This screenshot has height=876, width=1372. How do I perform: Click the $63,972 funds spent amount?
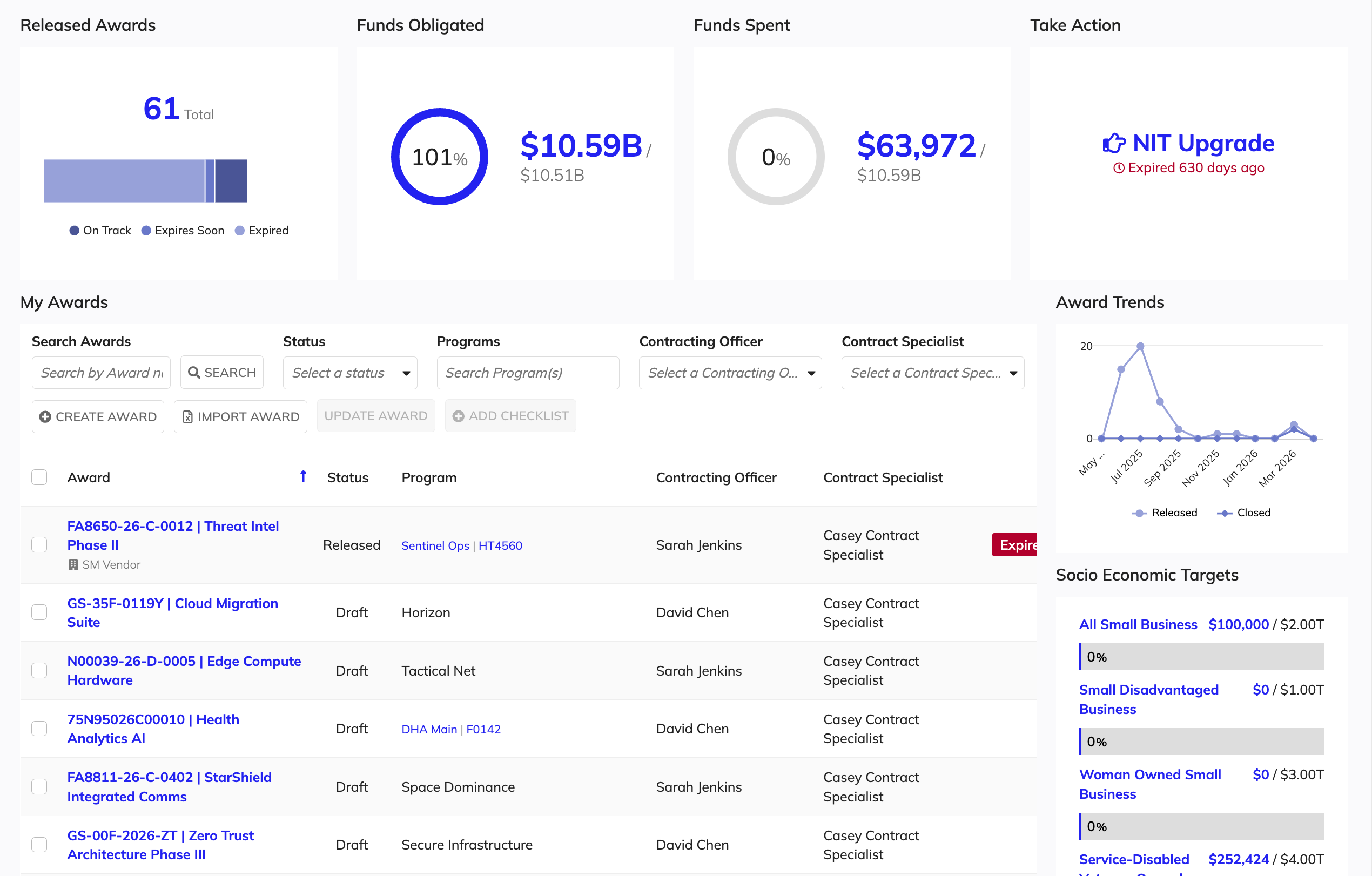[916, 146]
